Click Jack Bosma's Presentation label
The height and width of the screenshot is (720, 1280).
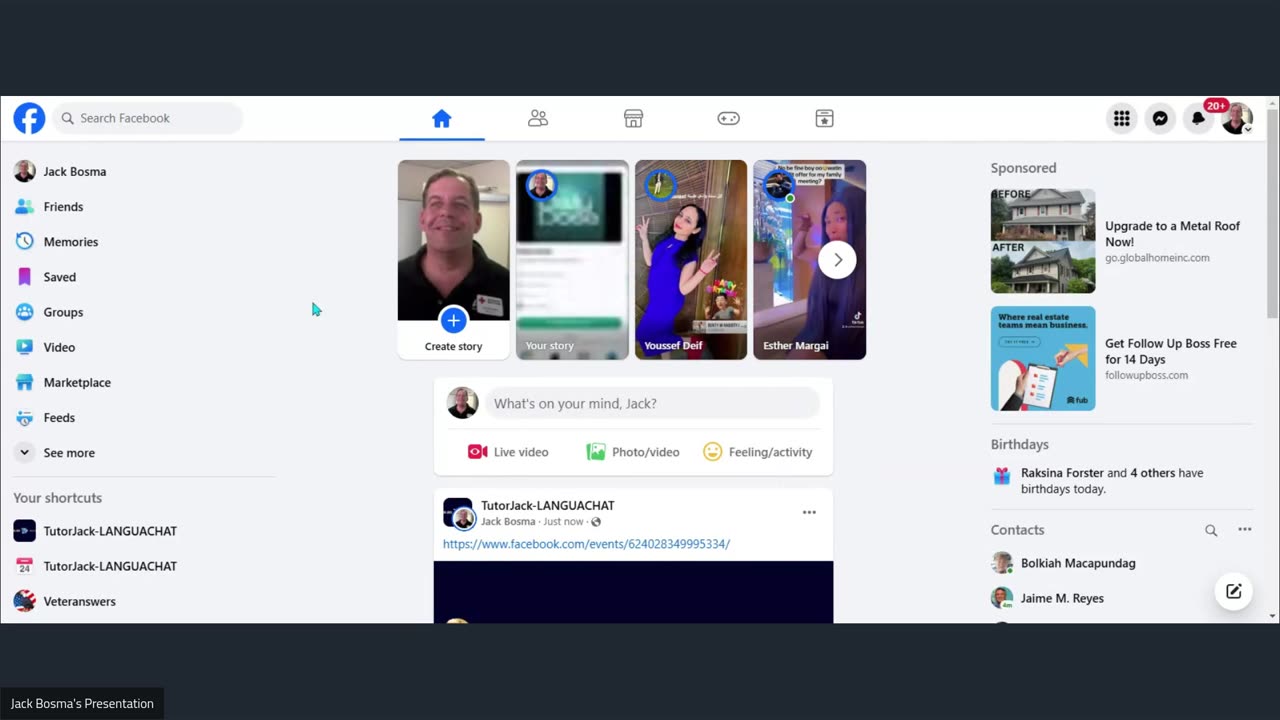coord(82,704)
